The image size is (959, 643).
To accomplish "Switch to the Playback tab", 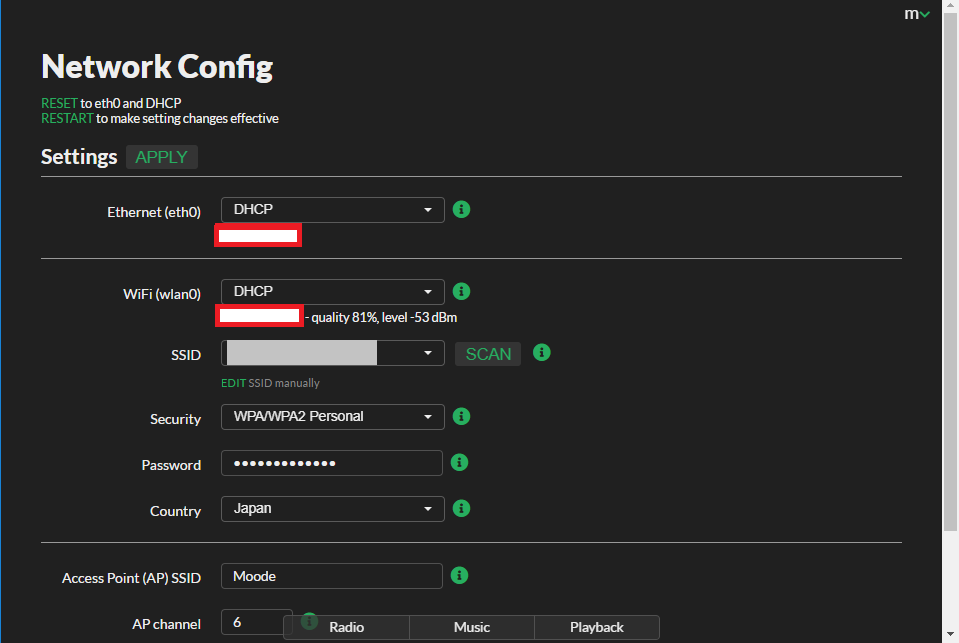I will click(597, 627).
